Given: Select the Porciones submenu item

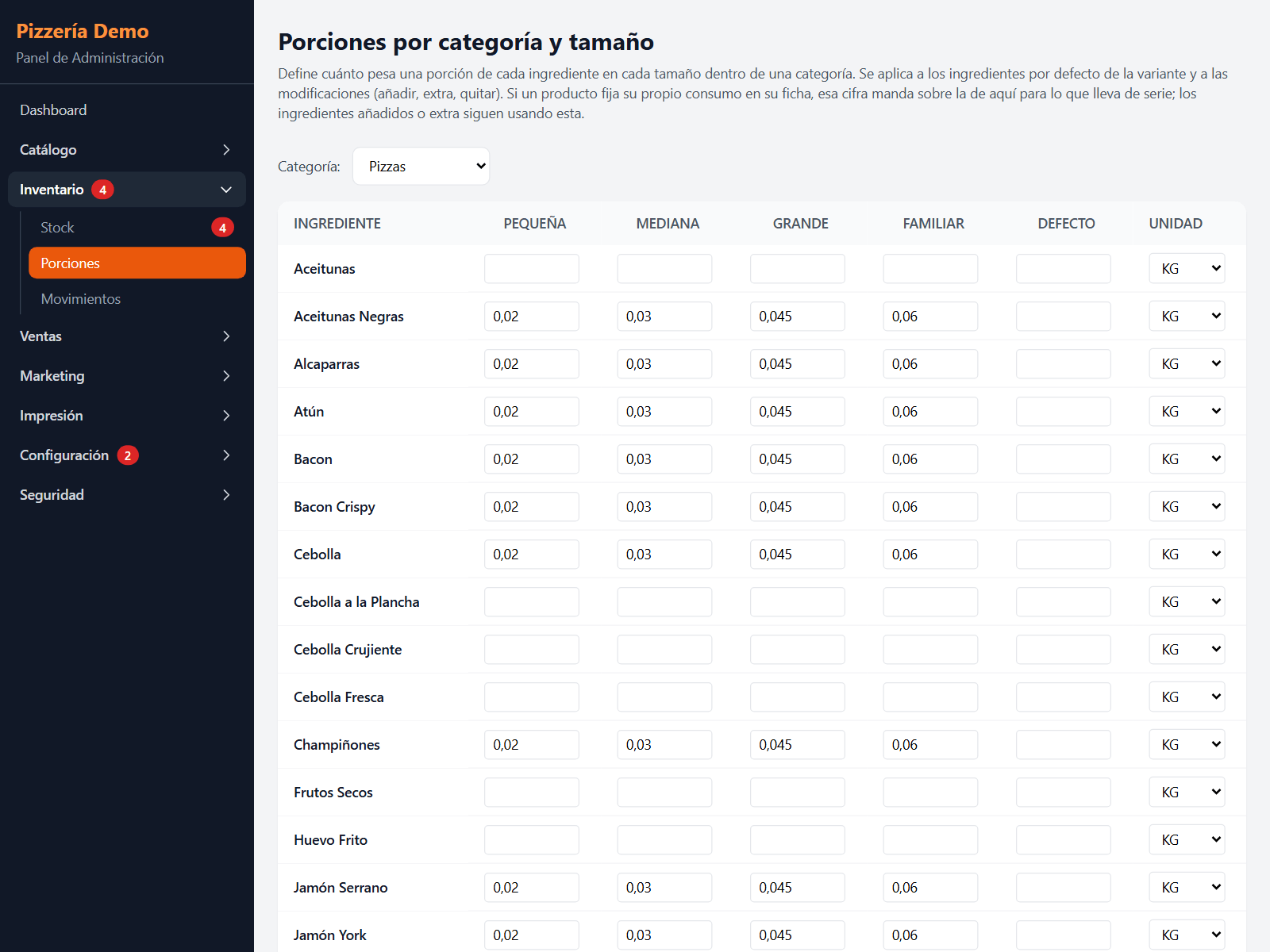Looking at the screenshot, I should tap(137, 263).
